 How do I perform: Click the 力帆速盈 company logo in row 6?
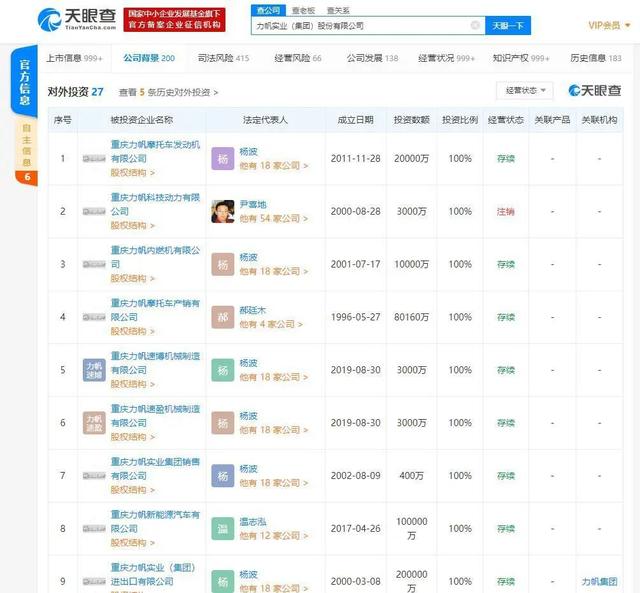pos(94,423)
